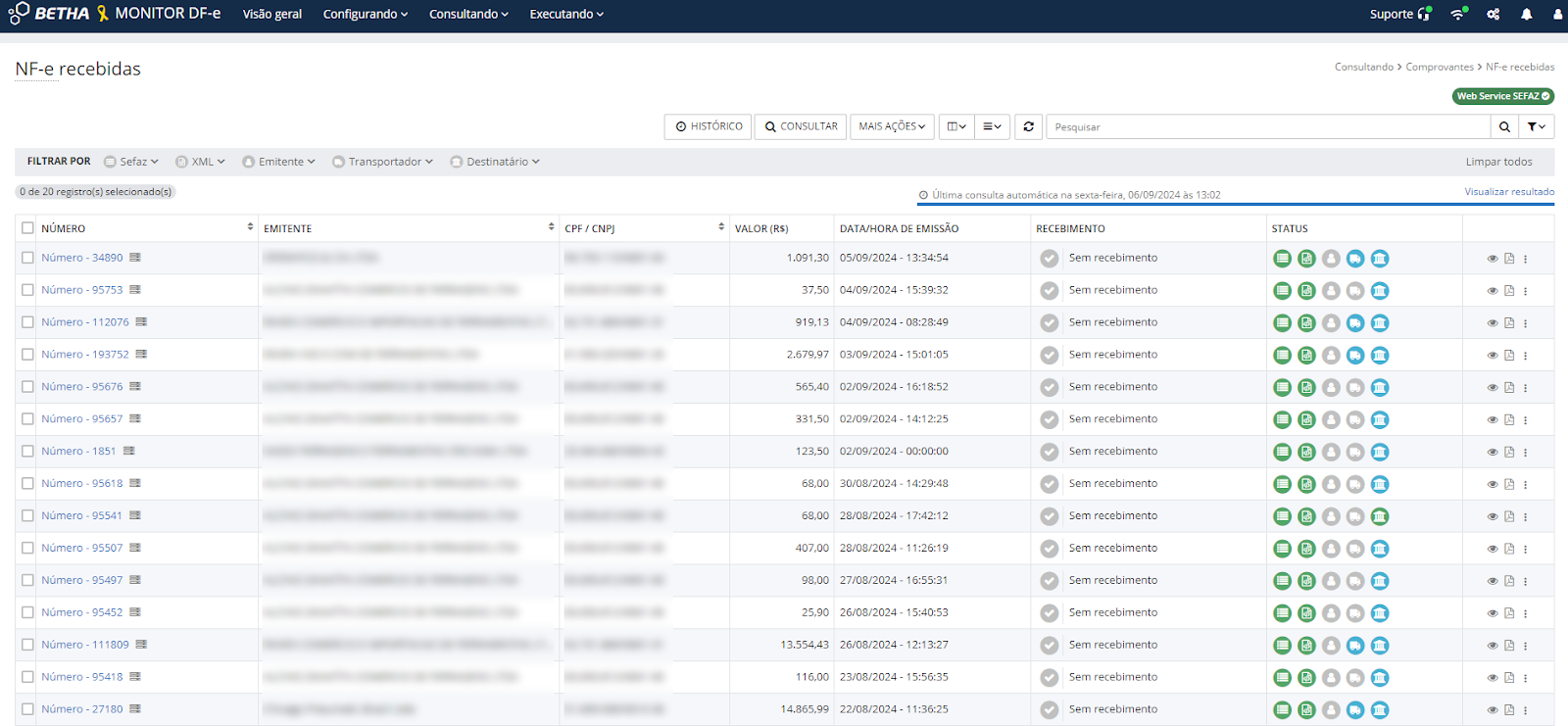The width and height of the screenshot is (1568, 726).
Task: Open the Configurando menu
Action: (x=366, y=14)
